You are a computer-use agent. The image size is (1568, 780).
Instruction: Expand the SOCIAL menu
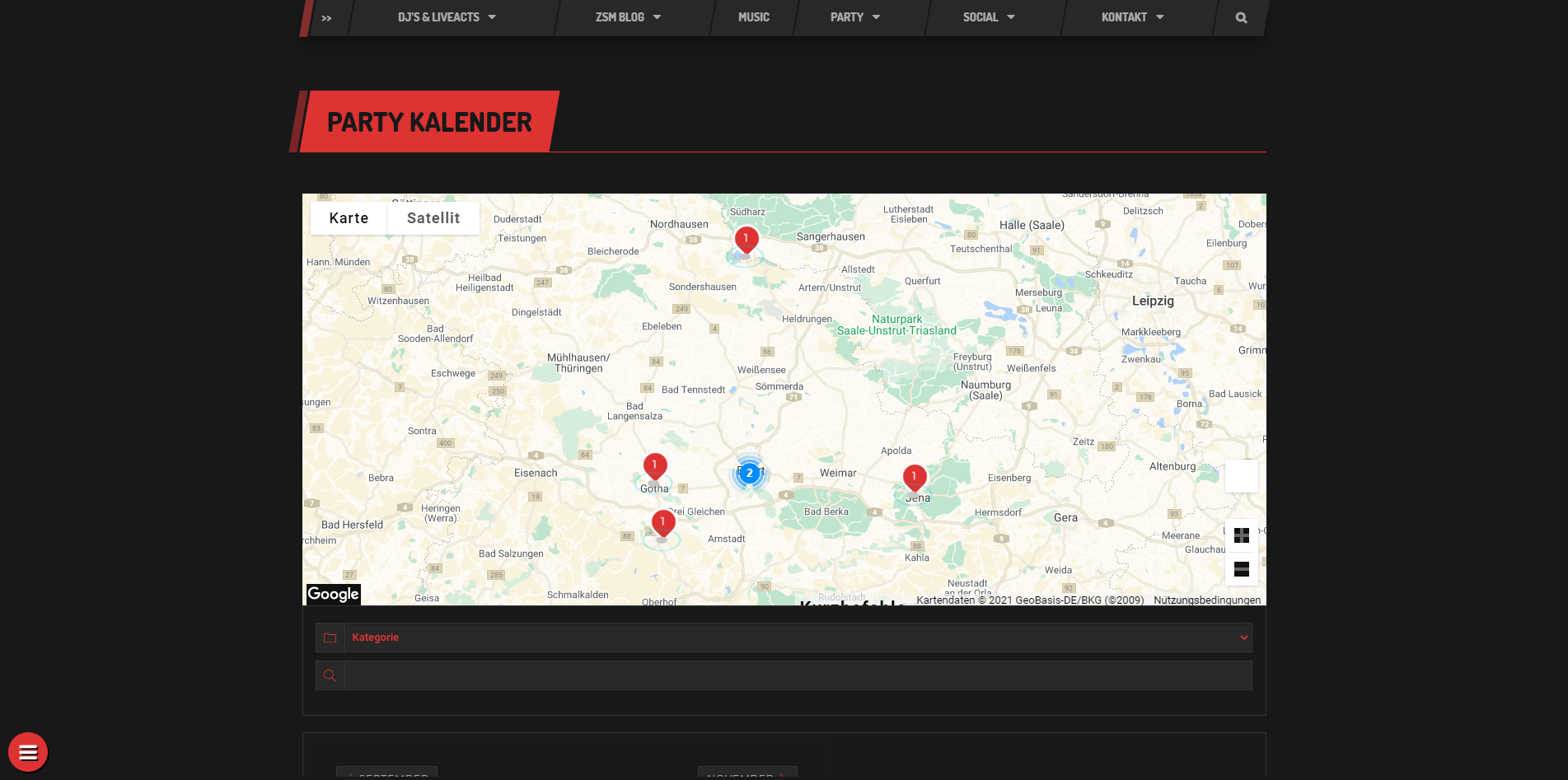tap(989, 17)
